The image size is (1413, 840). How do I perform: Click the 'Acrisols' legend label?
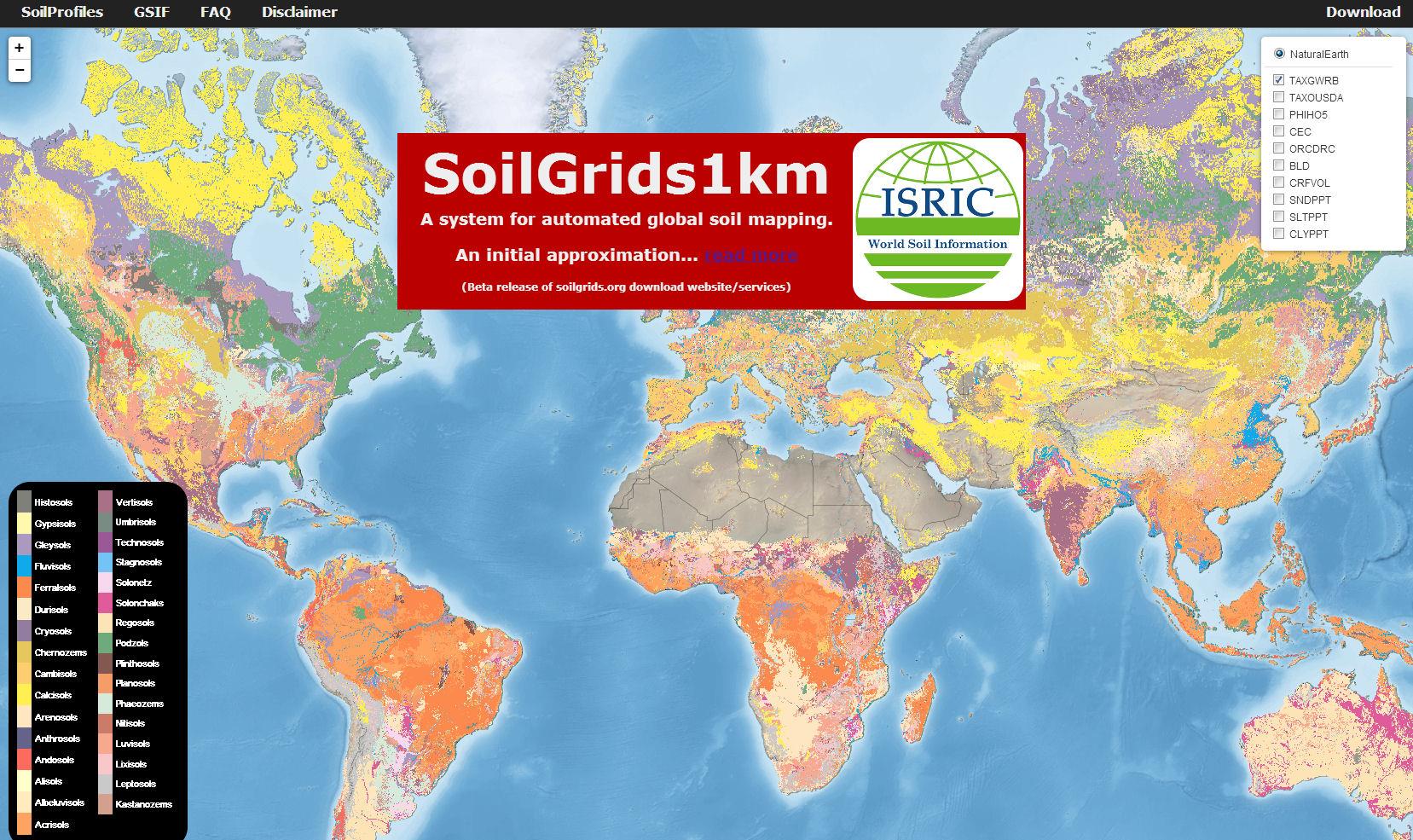point(52,825)
